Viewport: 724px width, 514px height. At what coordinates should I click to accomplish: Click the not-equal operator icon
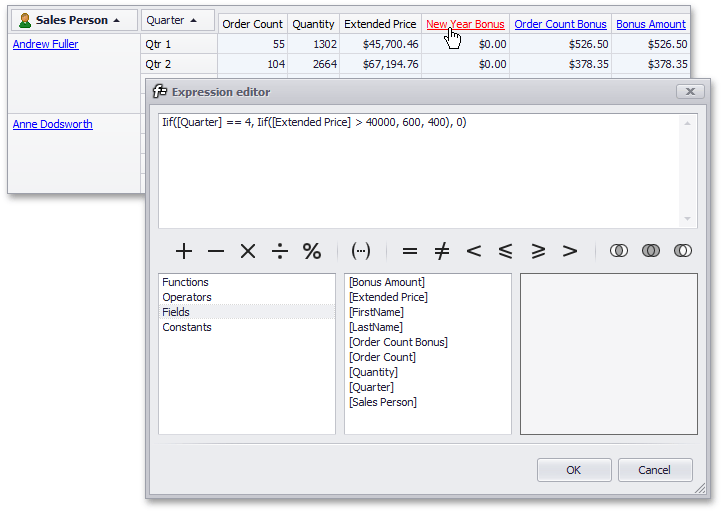pos(442,251)
